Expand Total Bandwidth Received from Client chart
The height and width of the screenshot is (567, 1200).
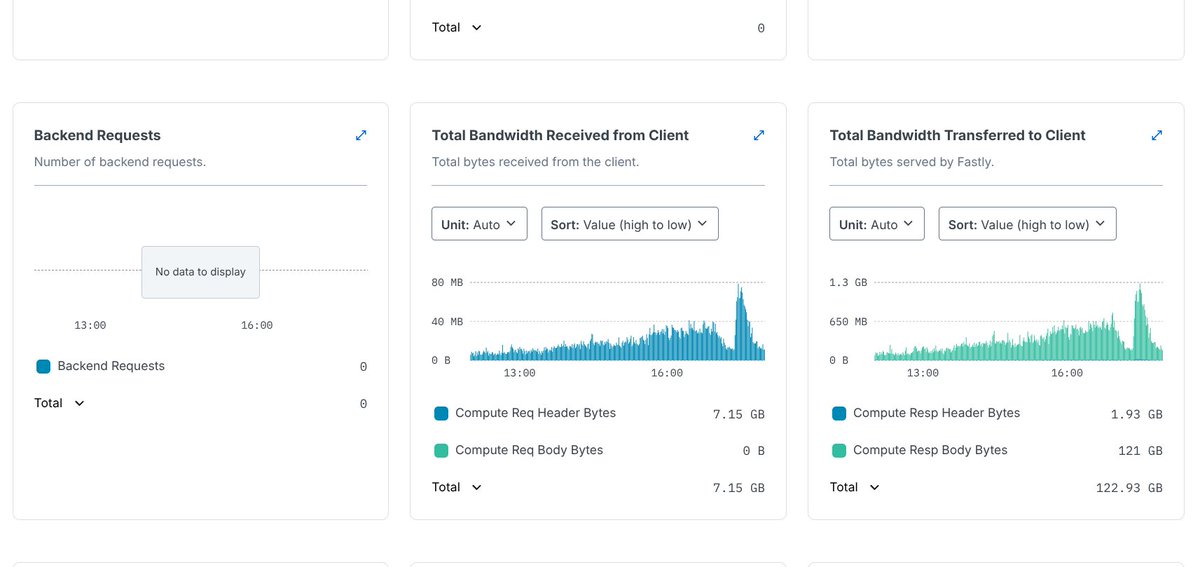[759, 135]
